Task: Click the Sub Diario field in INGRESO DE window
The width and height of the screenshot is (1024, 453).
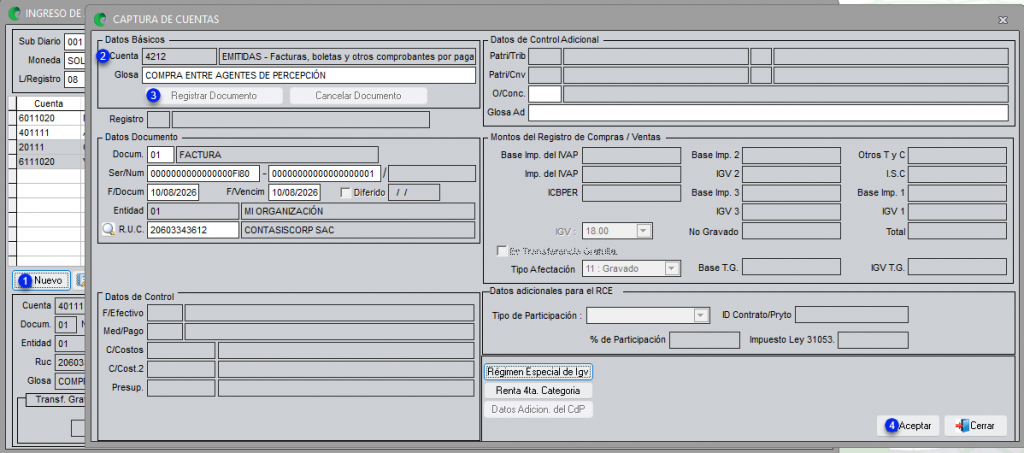Action: pos(76,42)
